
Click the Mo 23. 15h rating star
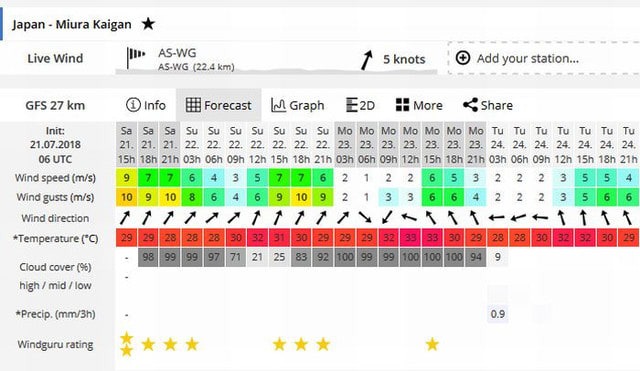click(432, 344)
